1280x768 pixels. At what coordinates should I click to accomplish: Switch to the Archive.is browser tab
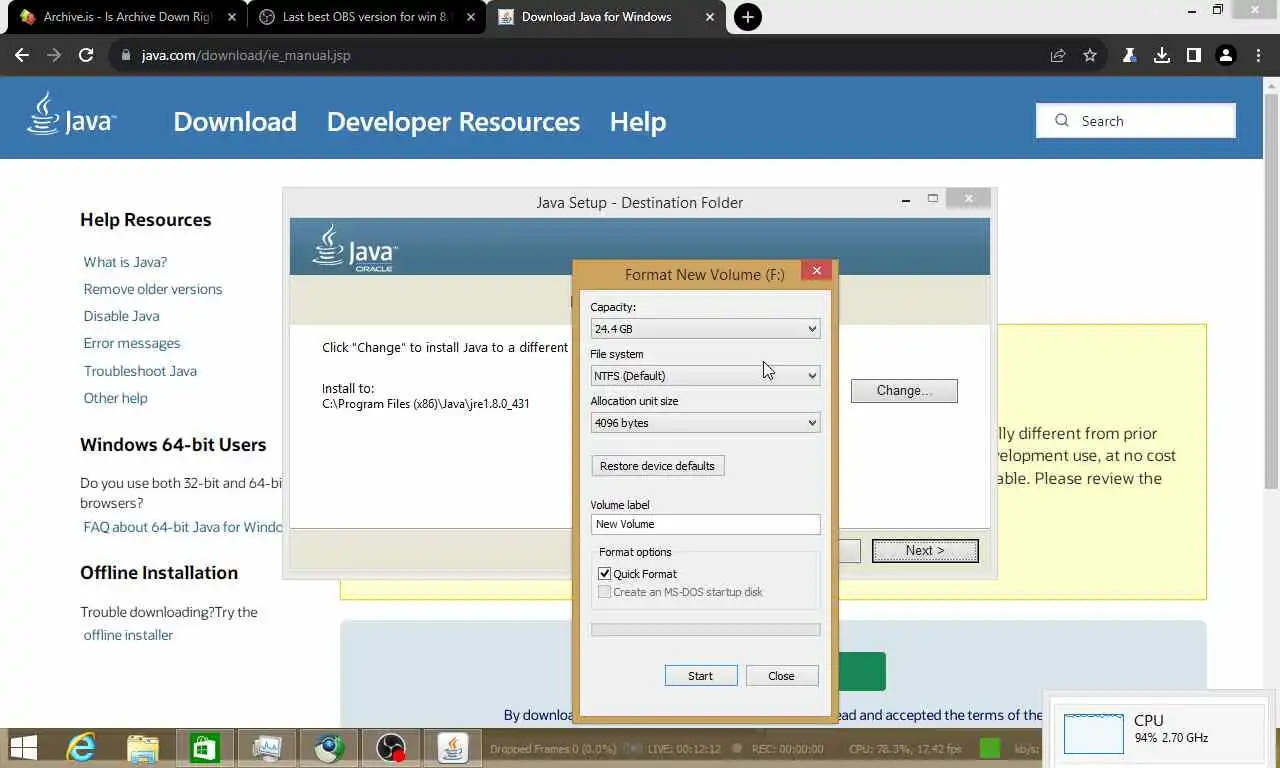tap(124, 17)
